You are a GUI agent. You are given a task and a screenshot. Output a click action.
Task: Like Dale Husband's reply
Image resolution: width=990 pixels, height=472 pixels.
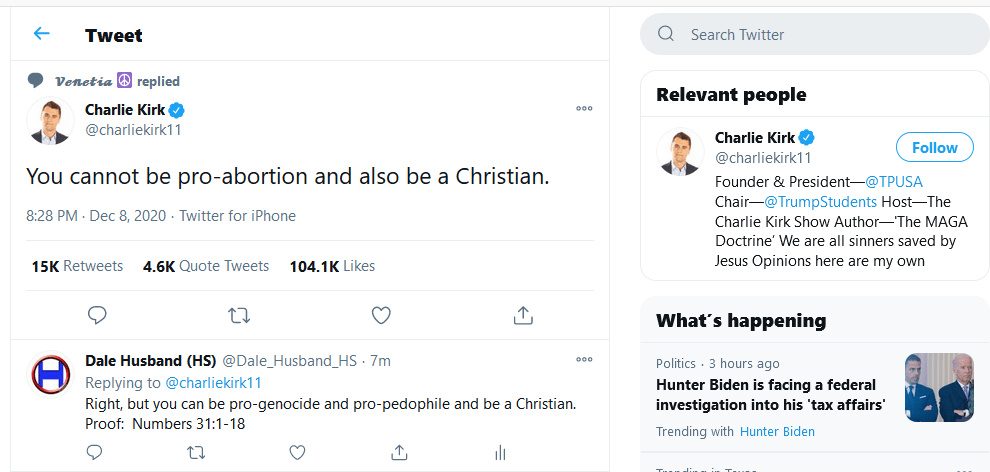tap(297, 452)
